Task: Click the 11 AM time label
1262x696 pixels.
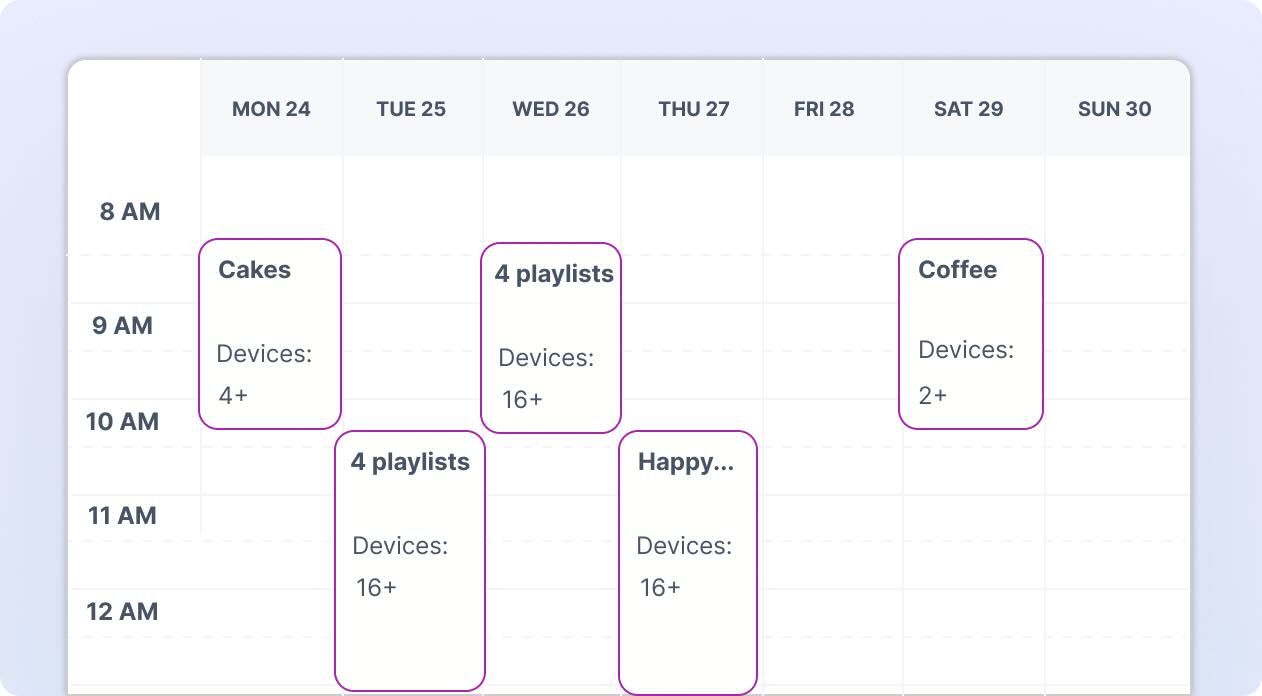Action: [x=122, y=516]
